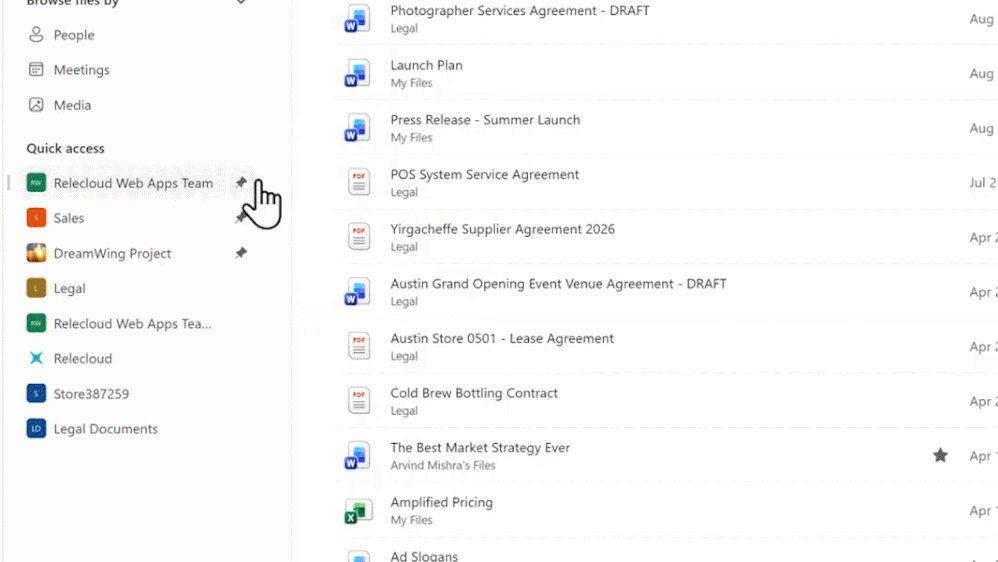This screenshot has width=998, height=562.
Task: Click the Media image icon
Action: [36, 105]
